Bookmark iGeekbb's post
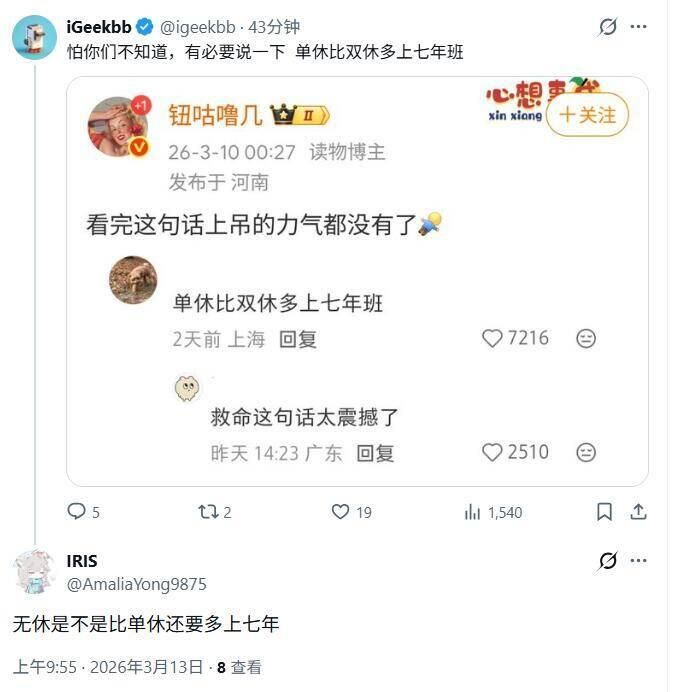674x692 pixels. tap(604, 512)
